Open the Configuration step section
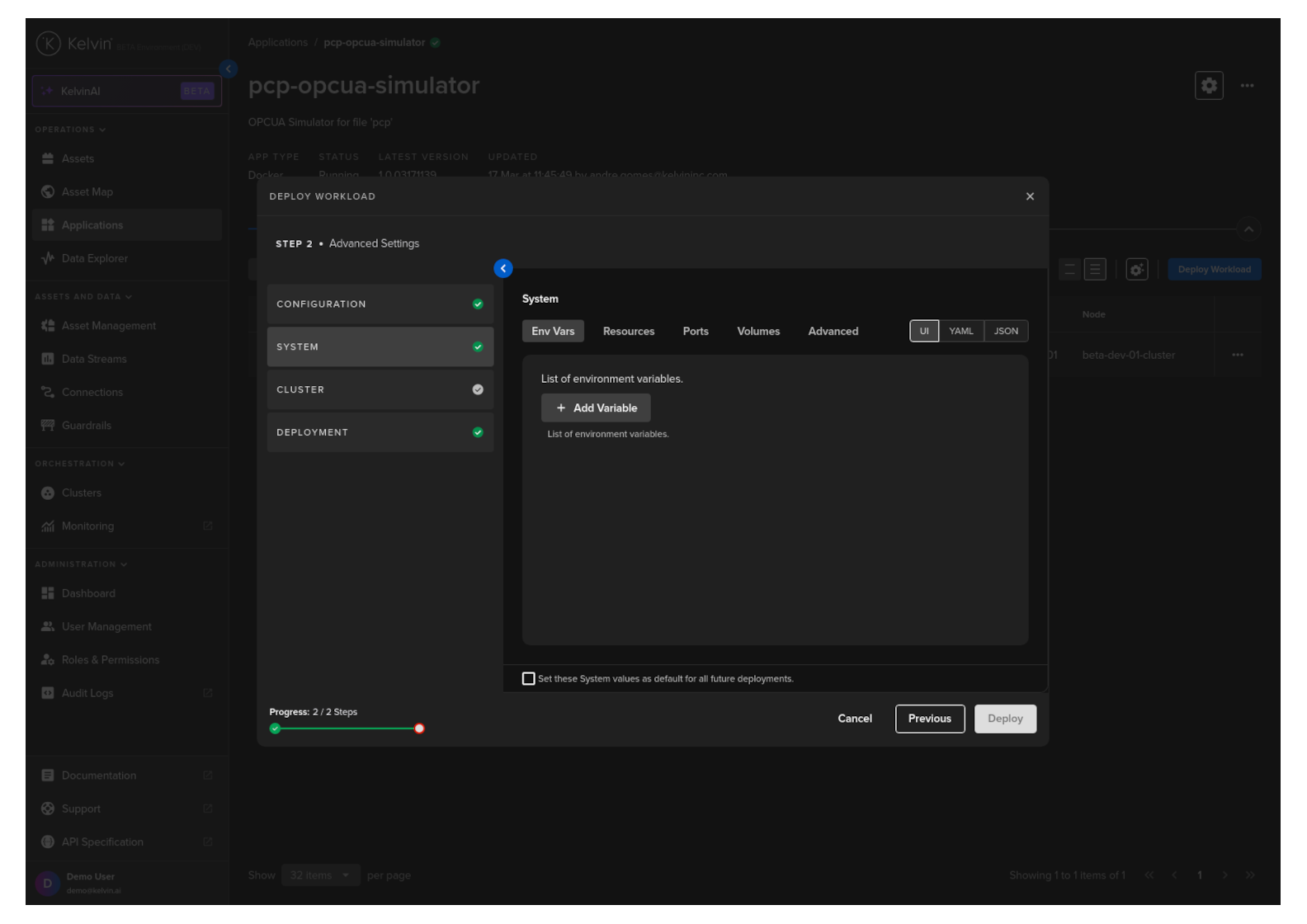Screen dimensions: 1307x924 (380, 304)
